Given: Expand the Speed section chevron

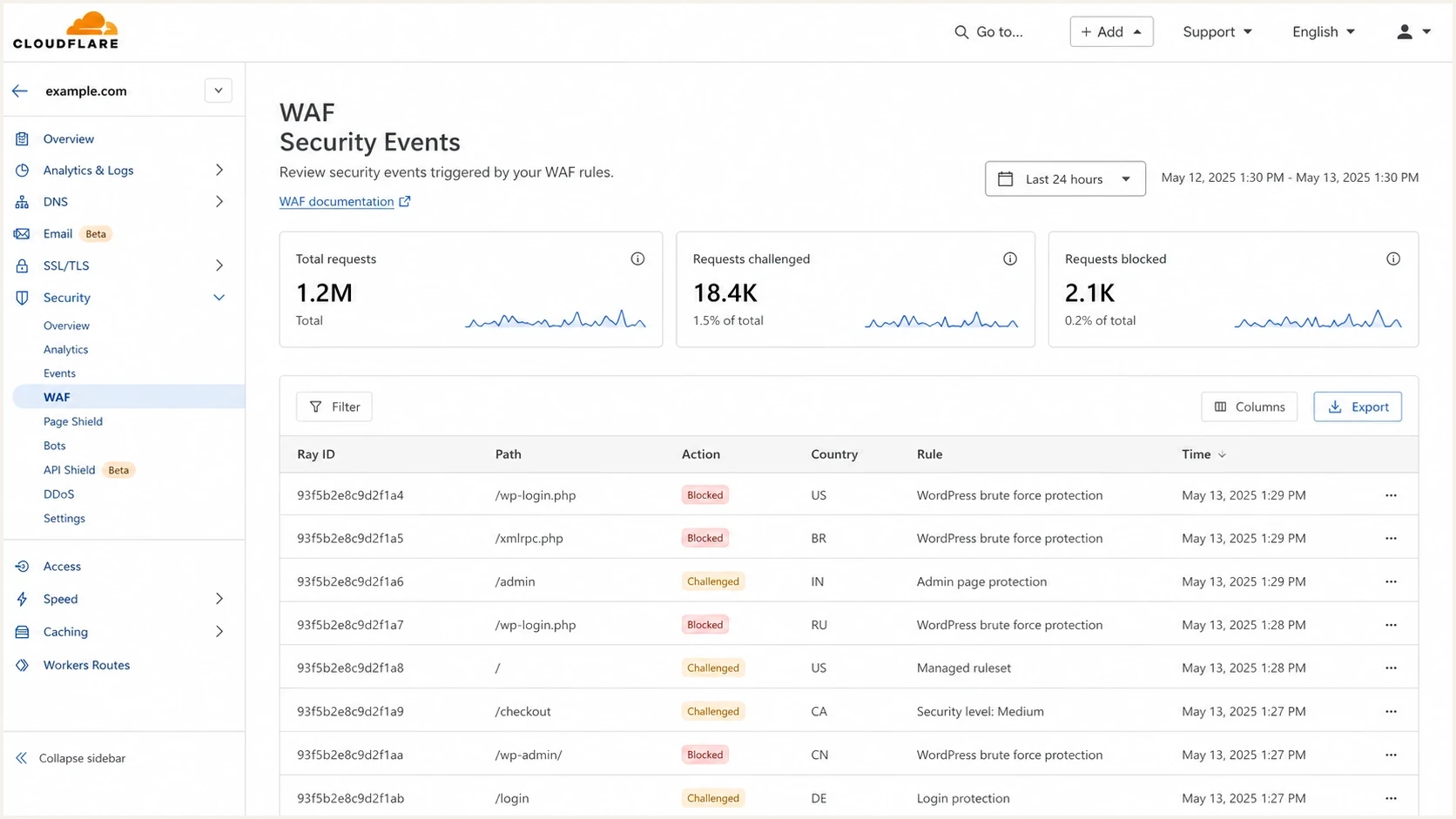Looking at the screenshot, I should pyautogui.click(x=219, y=599).
